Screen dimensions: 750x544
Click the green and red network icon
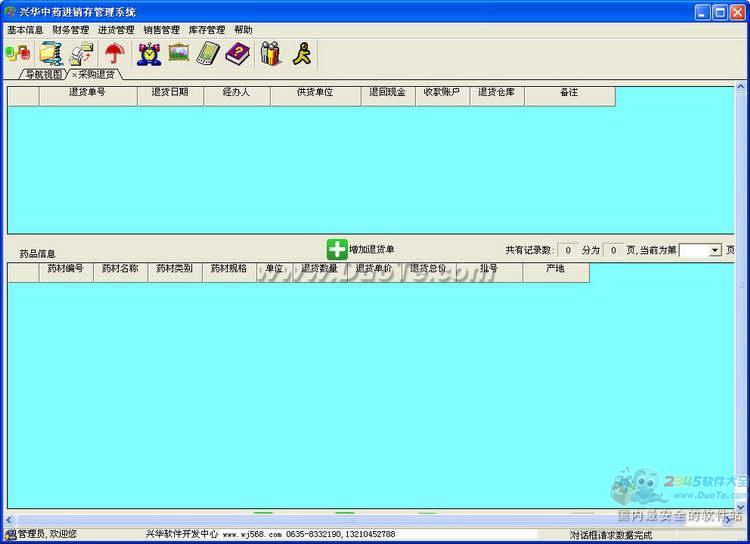(x=17, y=54)
